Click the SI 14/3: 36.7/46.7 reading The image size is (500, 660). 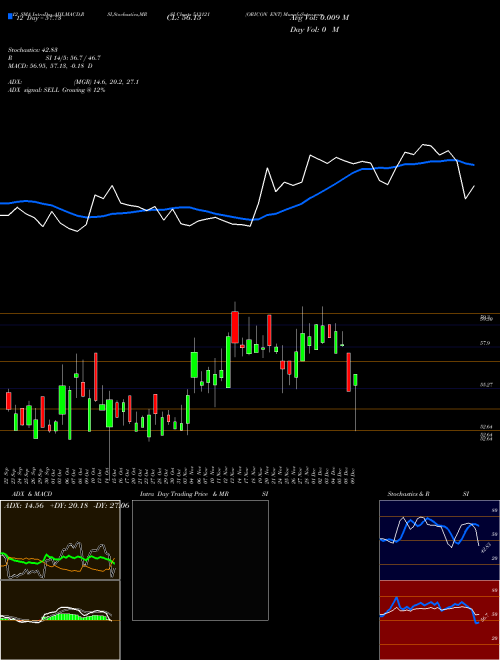pyautogui.click(x=73, y=58)
